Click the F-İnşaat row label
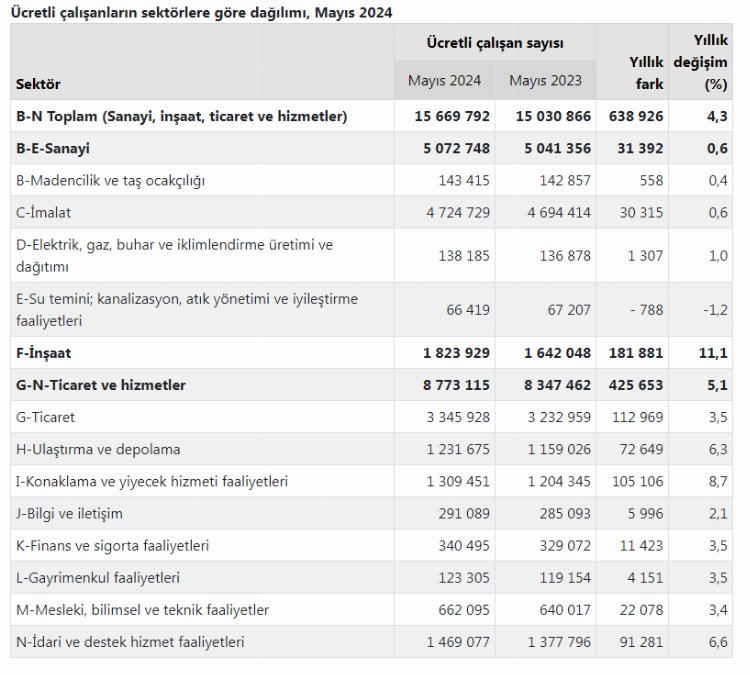Screen dimensions: 750x675 (x=44, y=353)
